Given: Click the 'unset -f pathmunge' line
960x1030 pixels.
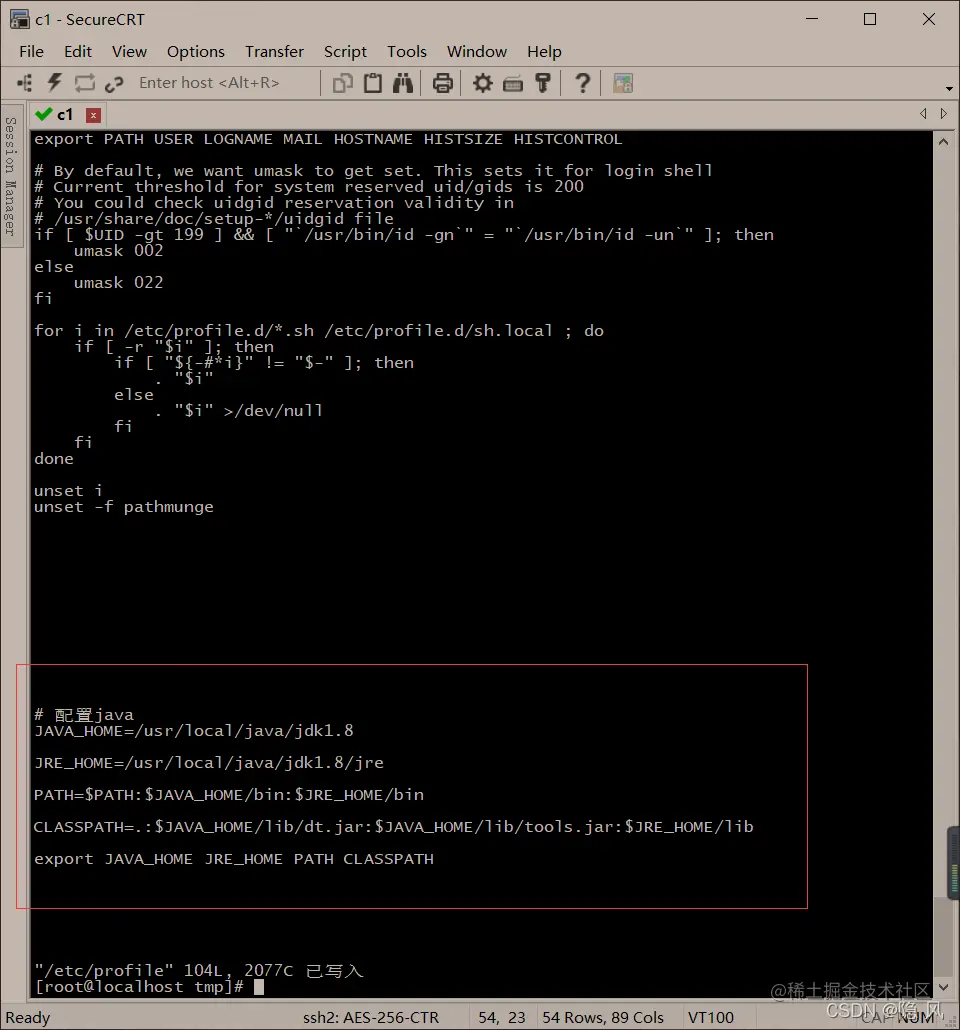Looking at the screenshot, I should (x=124, y=506).
